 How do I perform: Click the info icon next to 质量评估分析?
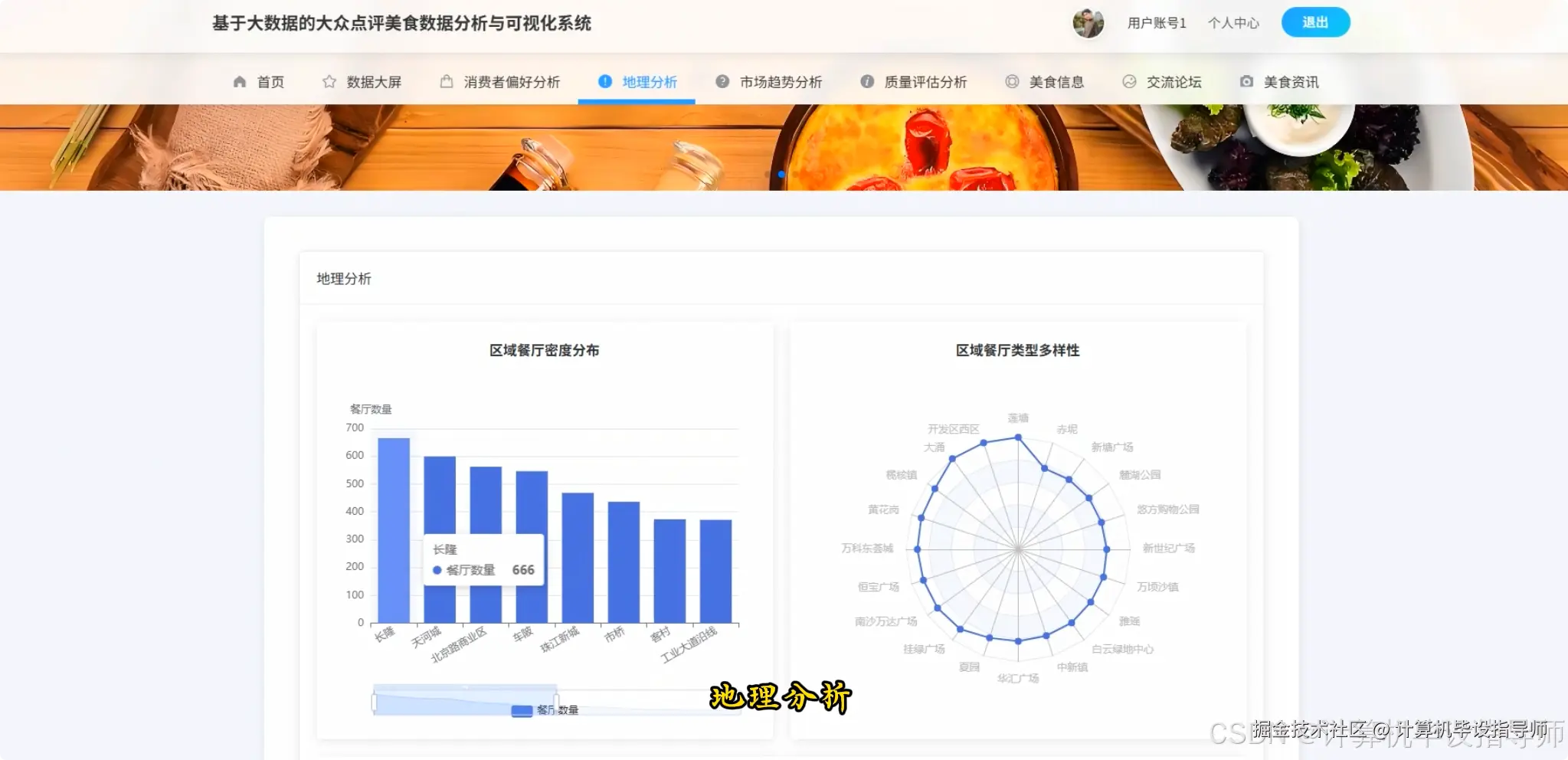[866, 81]
